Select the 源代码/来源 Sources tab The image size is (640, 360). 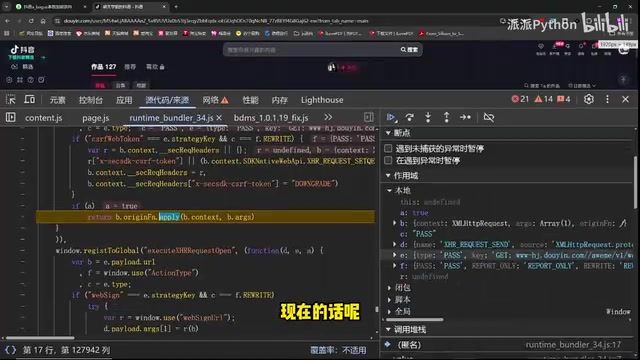click(x=167, y=100)
